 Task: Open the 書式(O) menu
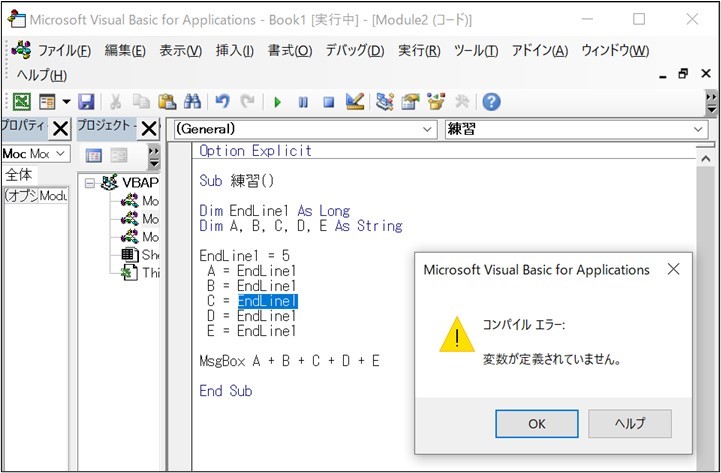click(x=290, y=50)
